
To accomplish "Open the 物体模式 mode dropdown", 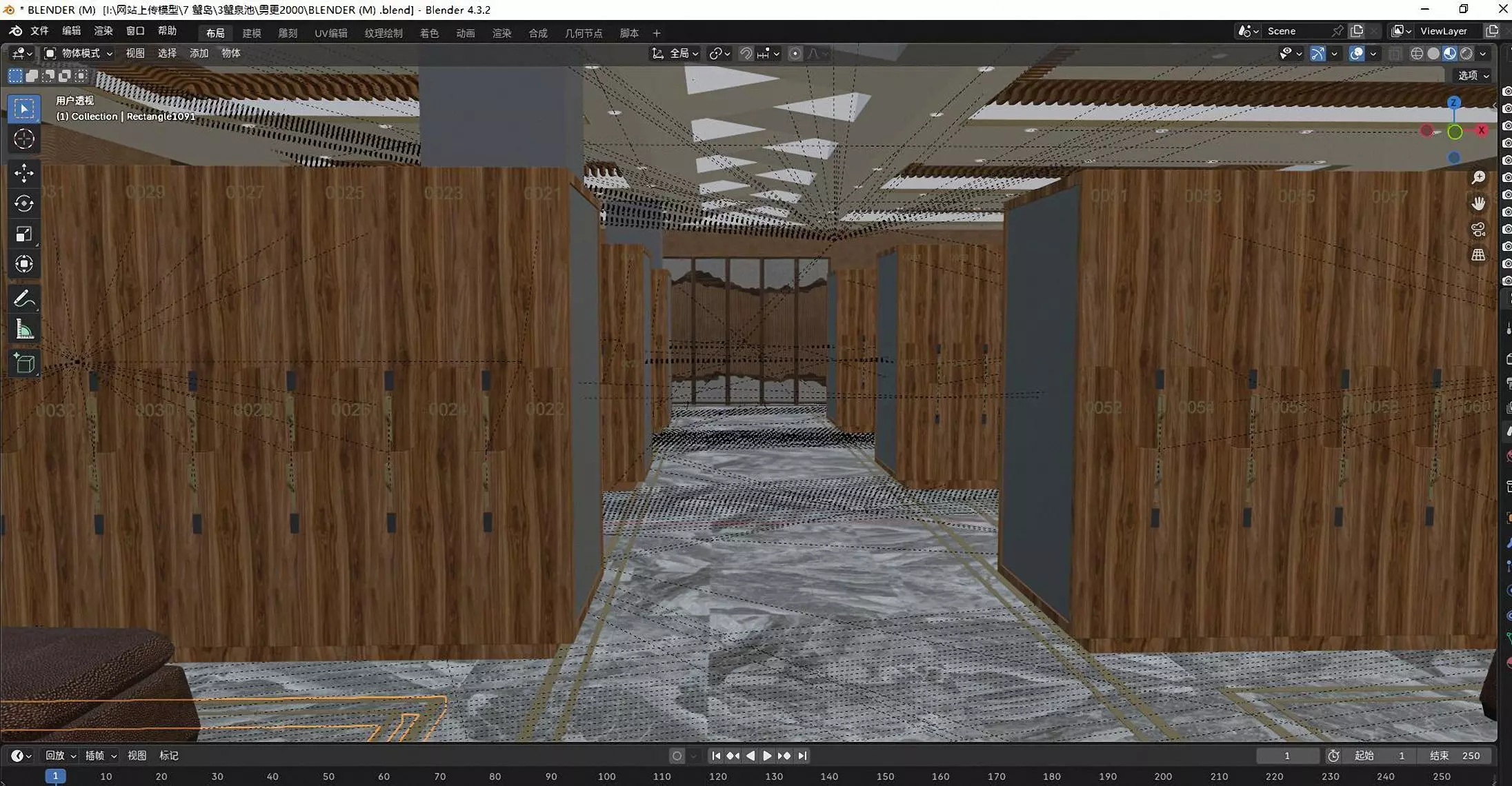I will click(78, 53).
